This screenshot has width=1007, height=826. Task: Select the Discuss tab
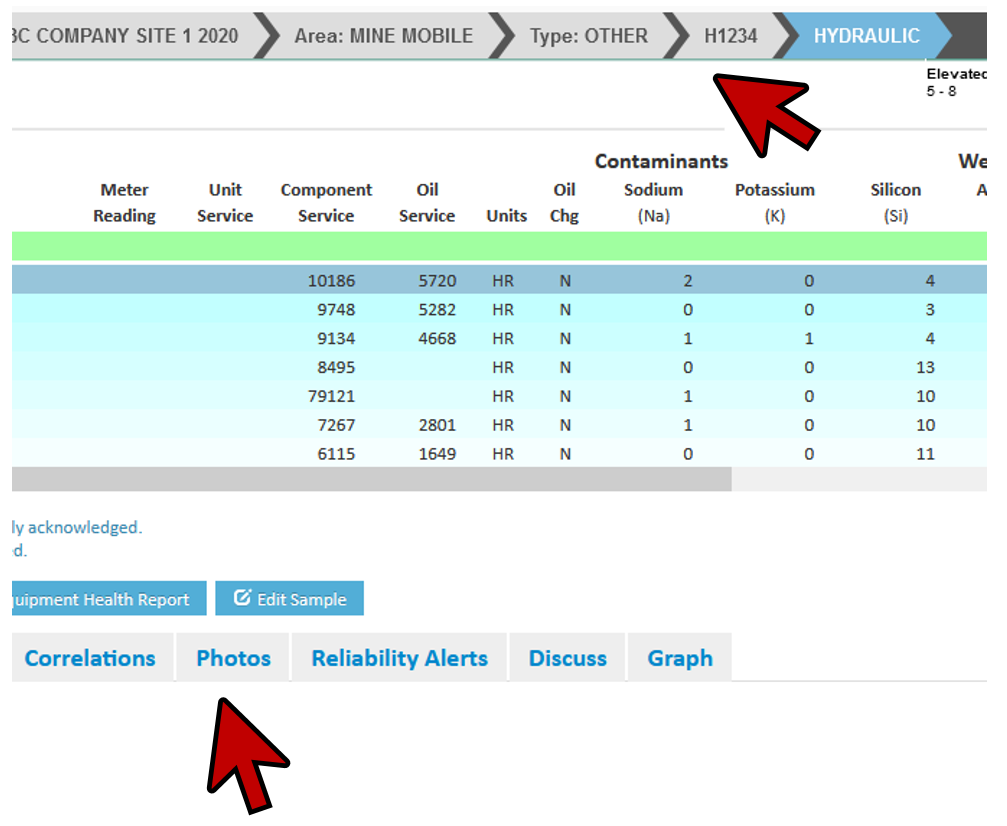point(567,658)
